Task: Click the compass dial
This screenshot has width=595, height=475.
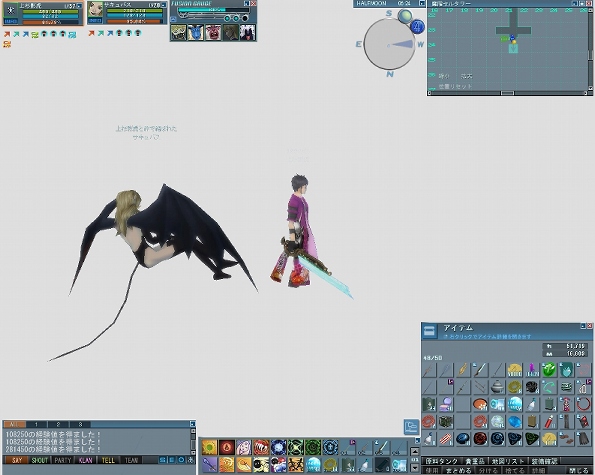Action: tap(389, 44)
